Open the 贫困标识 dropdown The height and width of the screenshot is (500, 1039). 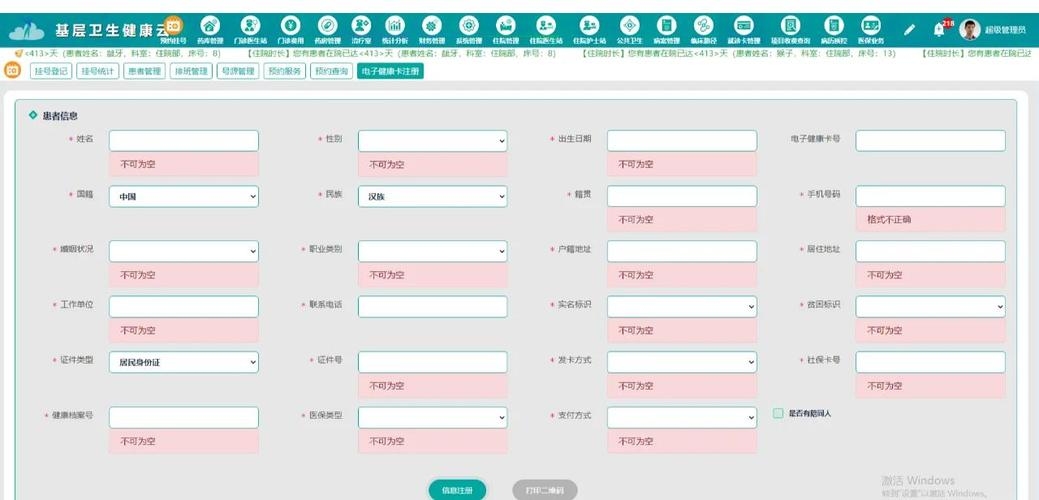[930, 307]
